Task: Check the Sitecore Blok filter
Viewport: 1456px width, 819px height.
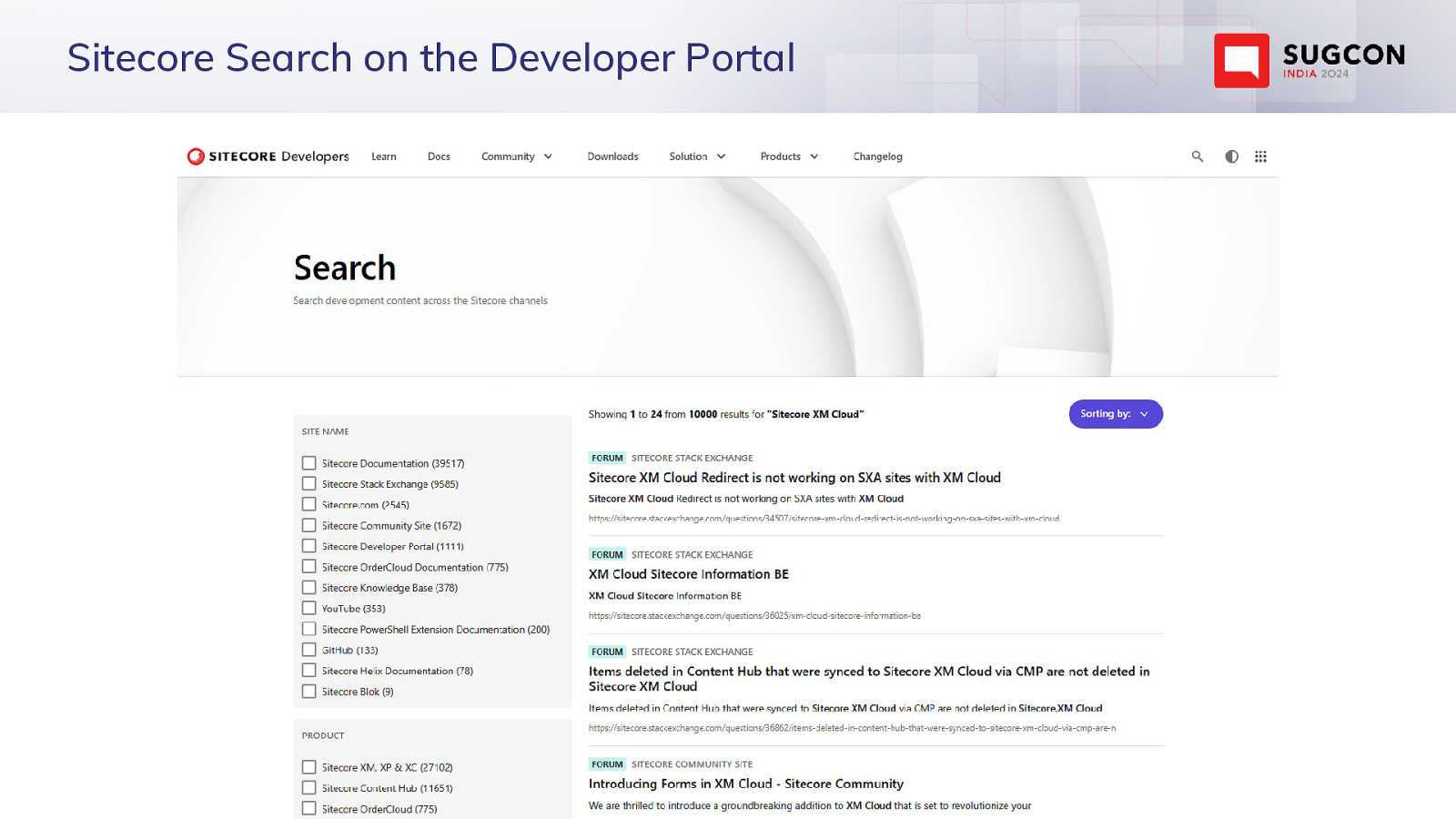Action: coord(309,692)
